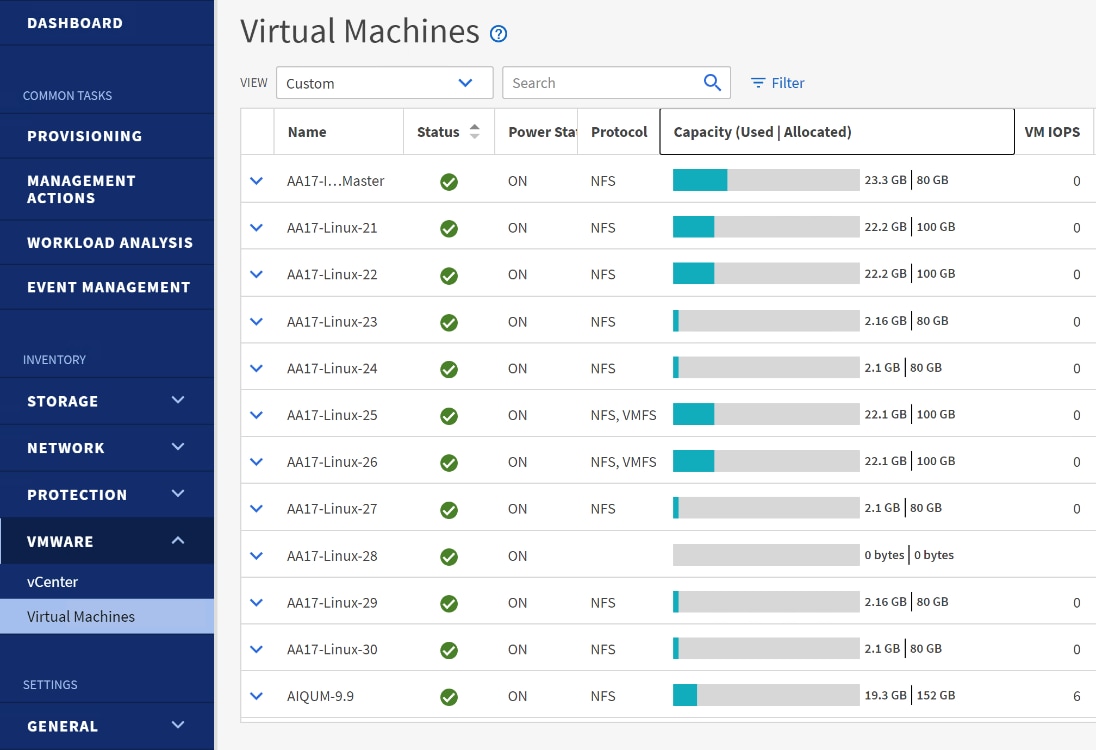Click green status icon for AA17-Linux-22
This screenshot has height=750, width=1096.
click(449, 275)
